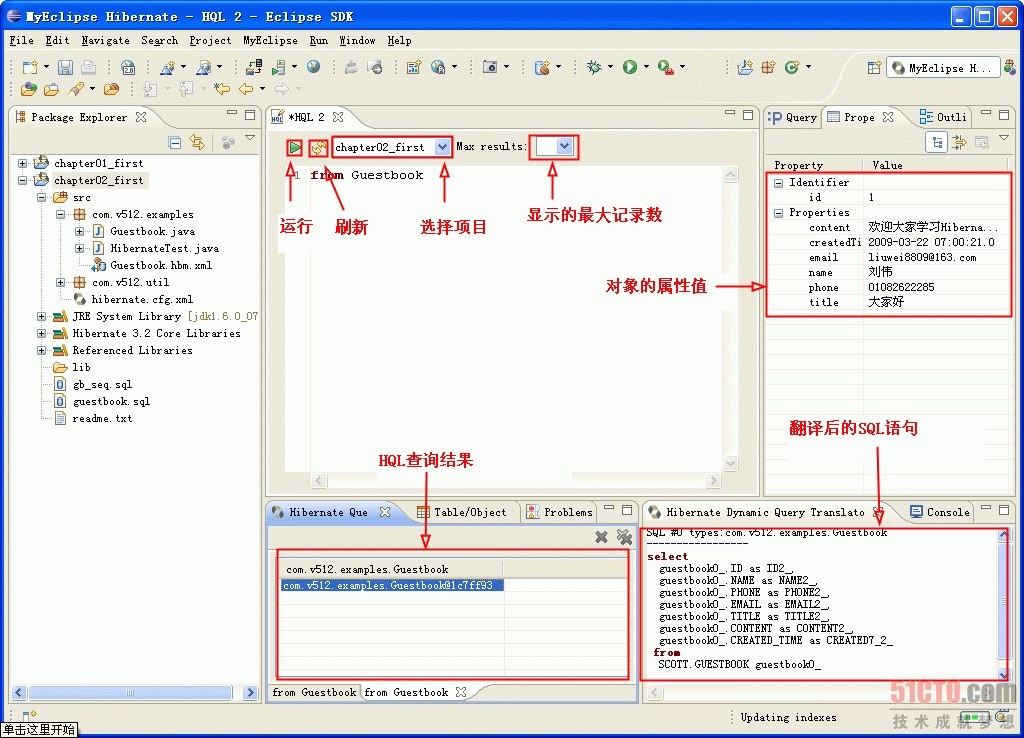The height and width of the screenshot is (738, 1024).
Task: Click the Package Explorer horizontal scrollbar
Action: tap(130, 692)
